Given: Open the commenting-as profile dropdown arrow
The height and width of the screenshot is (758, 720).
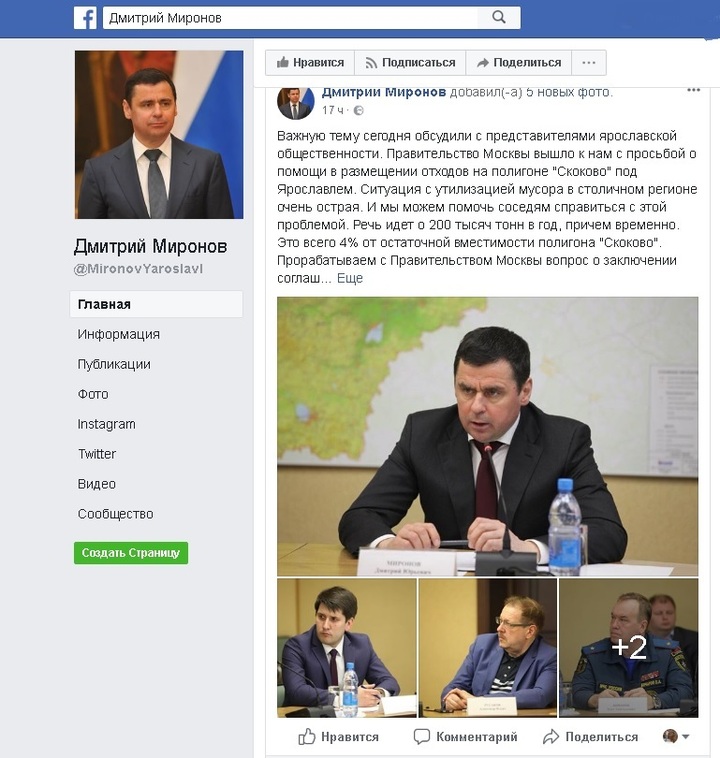Looking at the screenshot, I should pos(686,737).
